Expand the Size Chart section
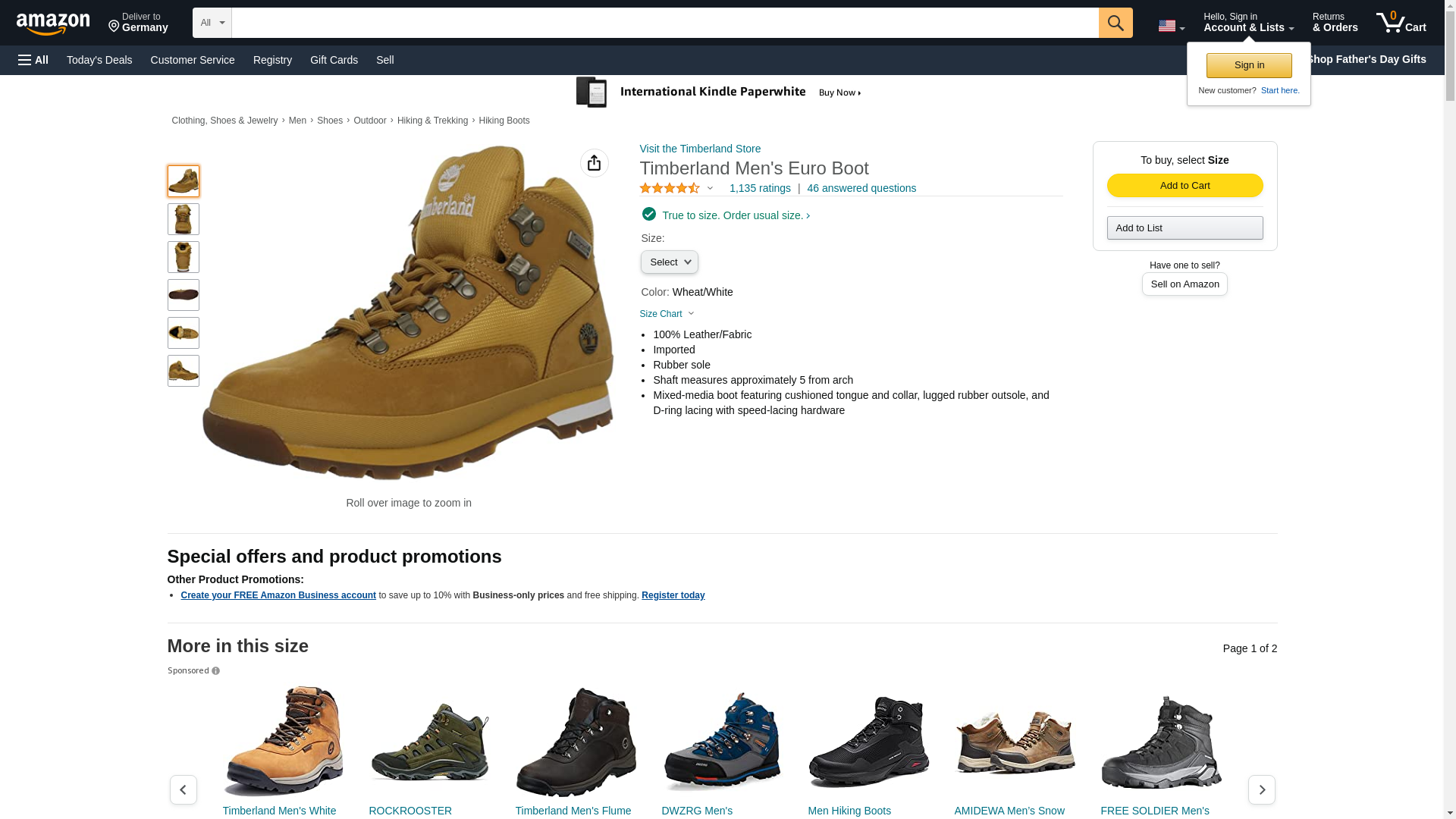1456x819 pixels. (667, 314)
